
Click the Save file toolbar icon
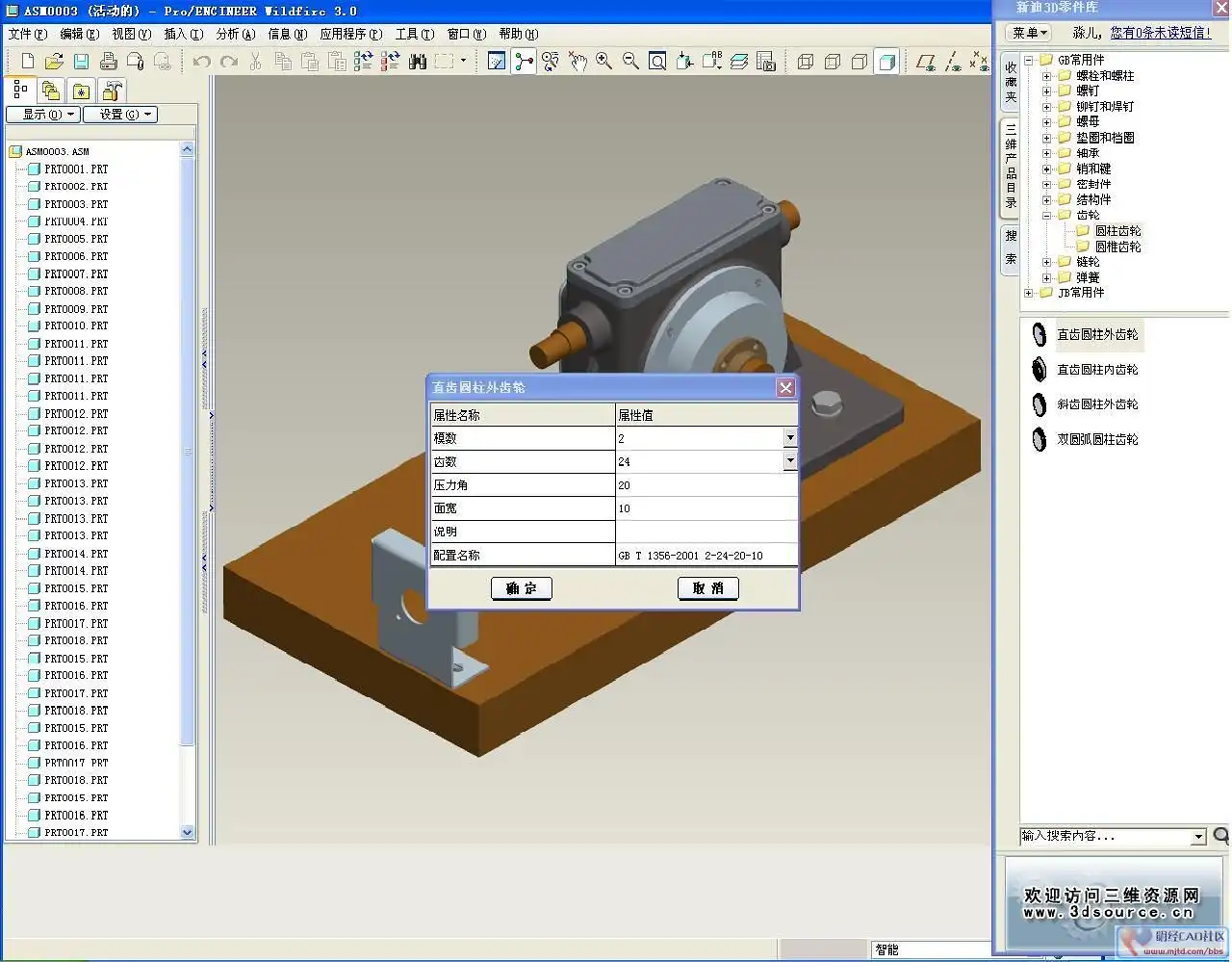(x=81, y=62)
